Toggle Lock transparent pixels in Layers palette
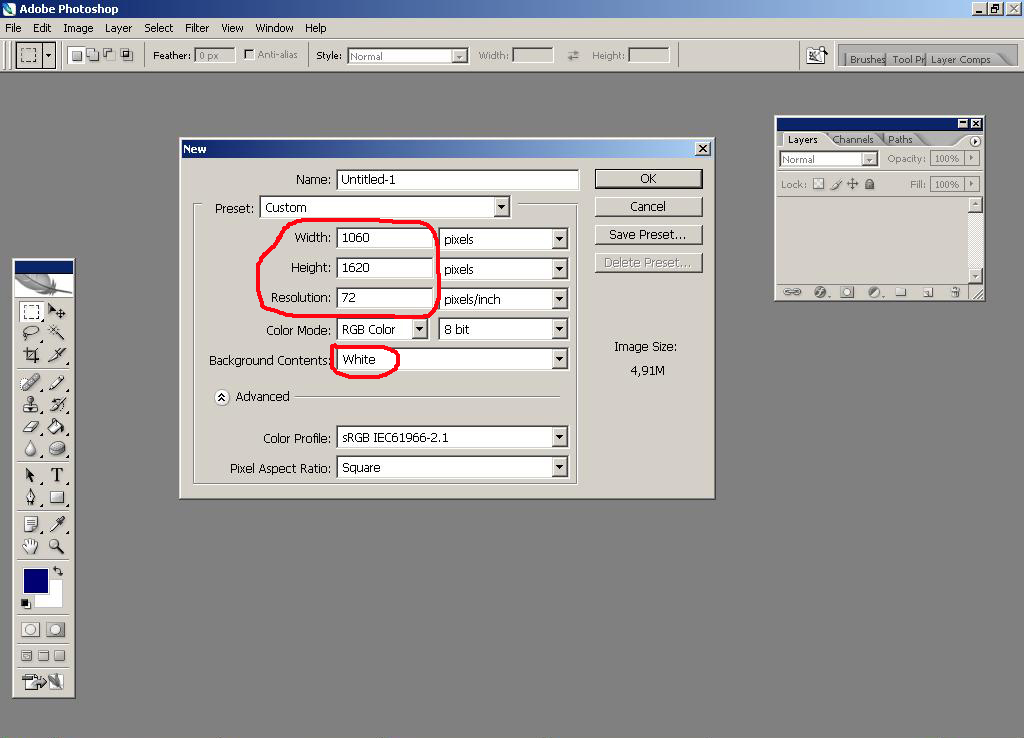Viewport: 1024px width, 738px height. 818,184
